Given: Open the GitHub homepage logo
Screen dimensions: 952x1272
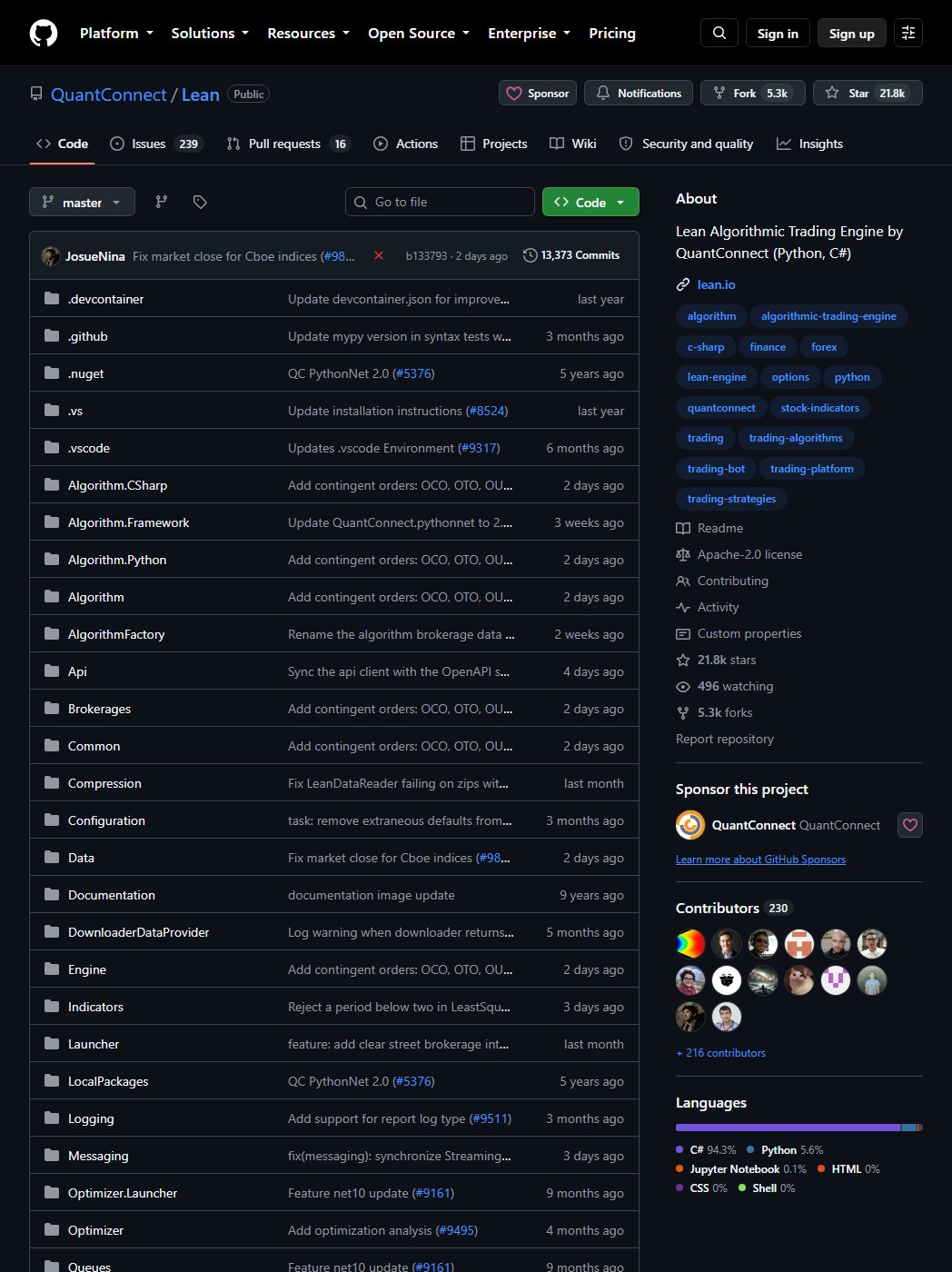Looking at the screenshot, I should click(44, 33).
